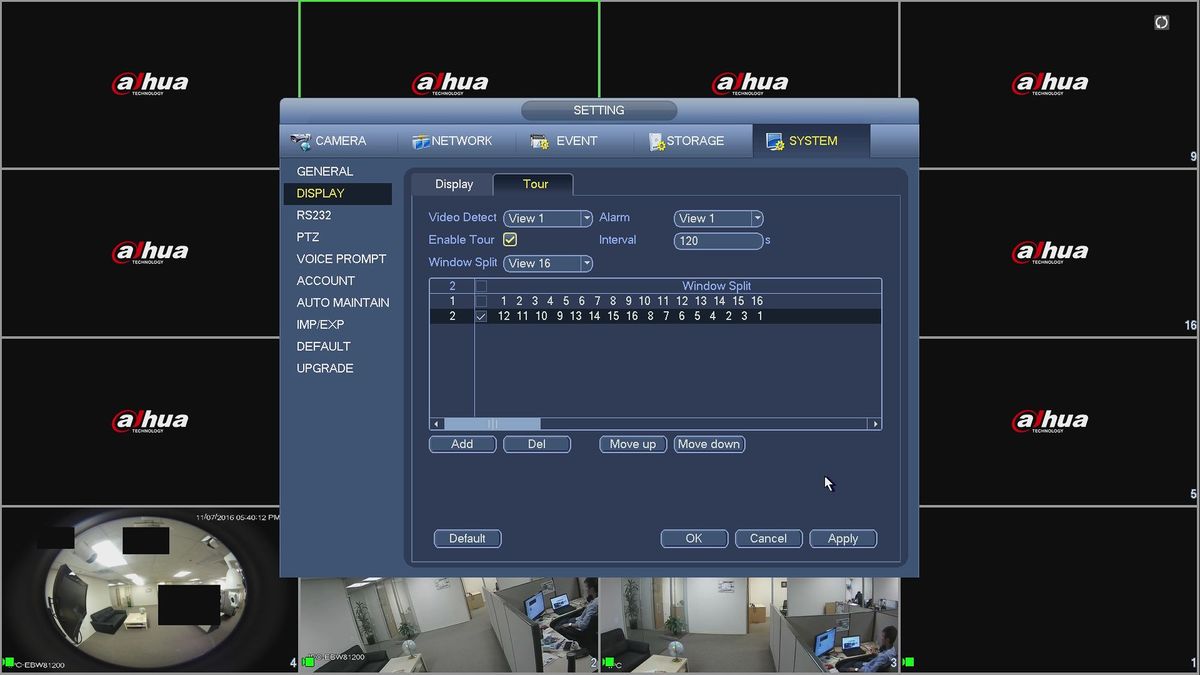Open ACCOUNT in the sidebar
Screen dimensions: 1200x675
pyautogui.click(x=326, y=281)
